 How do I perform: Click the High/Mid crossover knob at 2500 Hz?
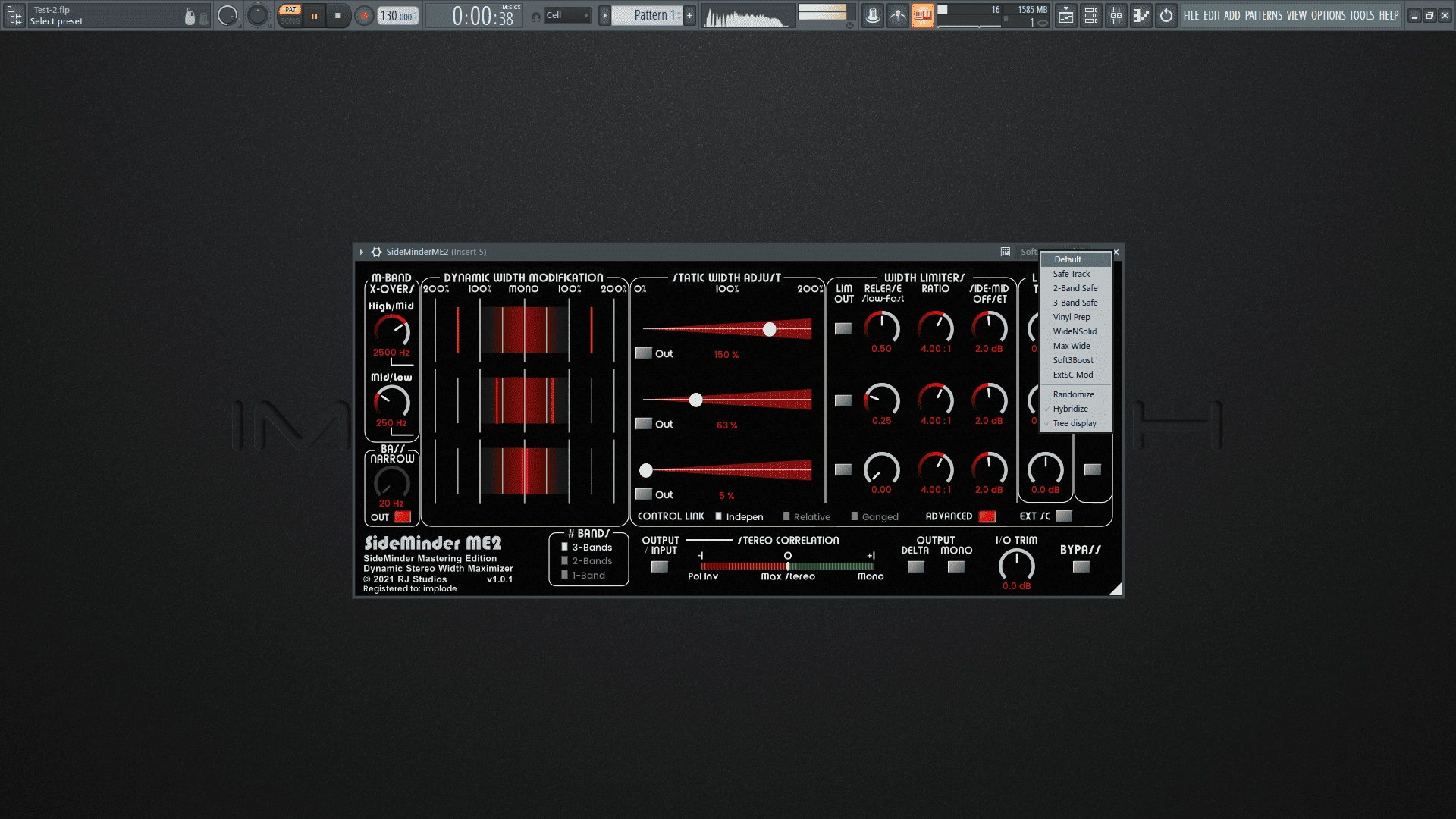391,331
